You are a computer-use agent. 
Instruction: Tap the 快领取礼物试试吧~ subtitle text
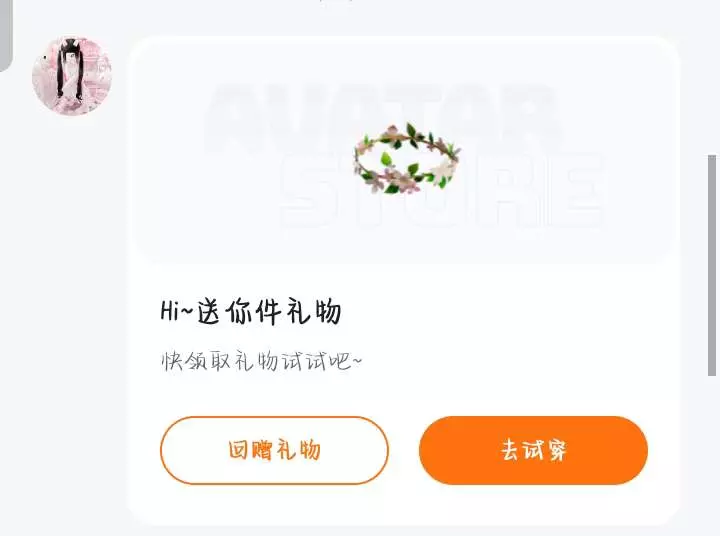click(261, 361)
